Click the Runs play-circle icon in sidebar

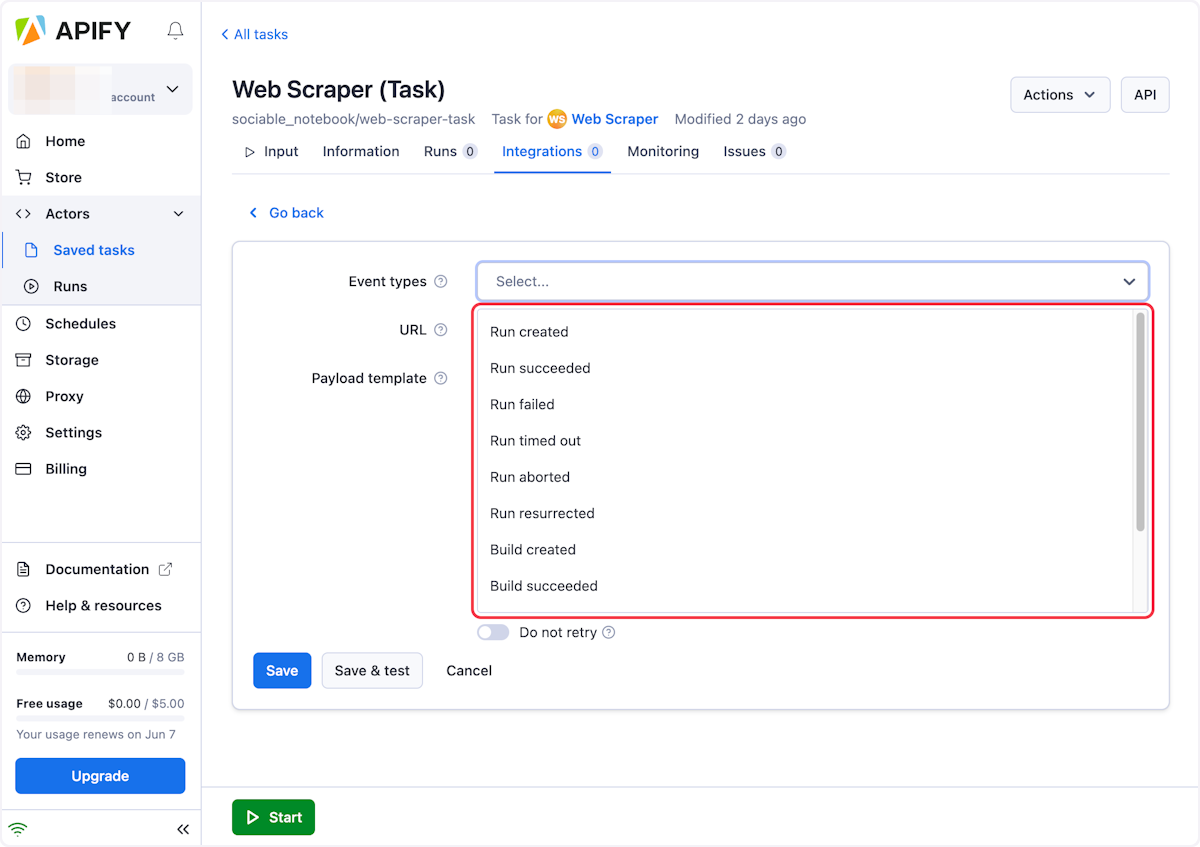point(31,286)
